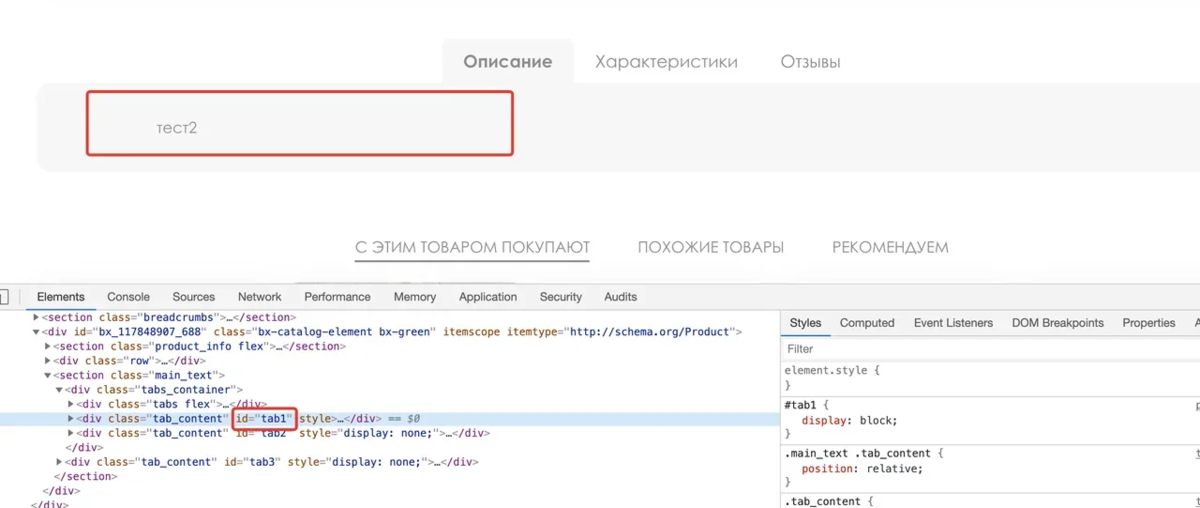
Task: Open DOM Breakpoints sidebar tab
Action: [x=1058, y=323]
